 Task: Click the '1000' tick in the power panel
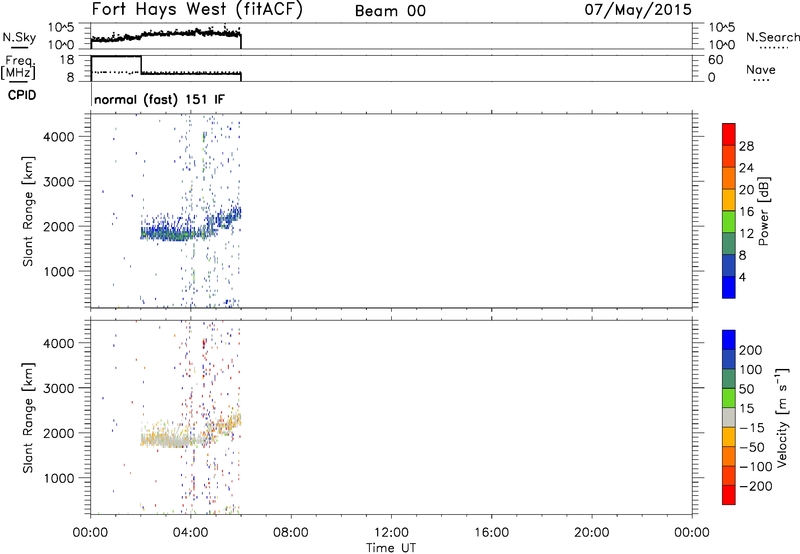pos(59,272)
